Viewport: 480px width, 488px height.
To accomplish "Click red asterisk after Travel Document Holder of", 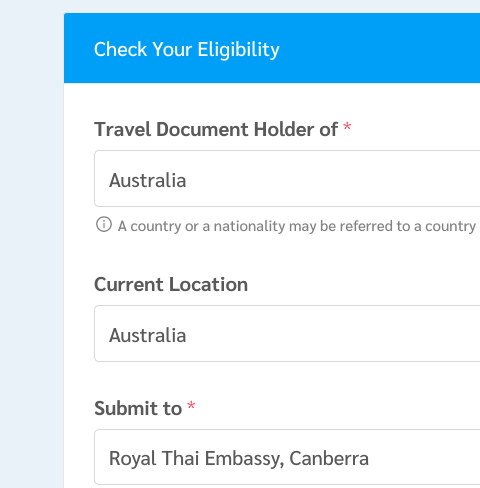I will point(347,127).
